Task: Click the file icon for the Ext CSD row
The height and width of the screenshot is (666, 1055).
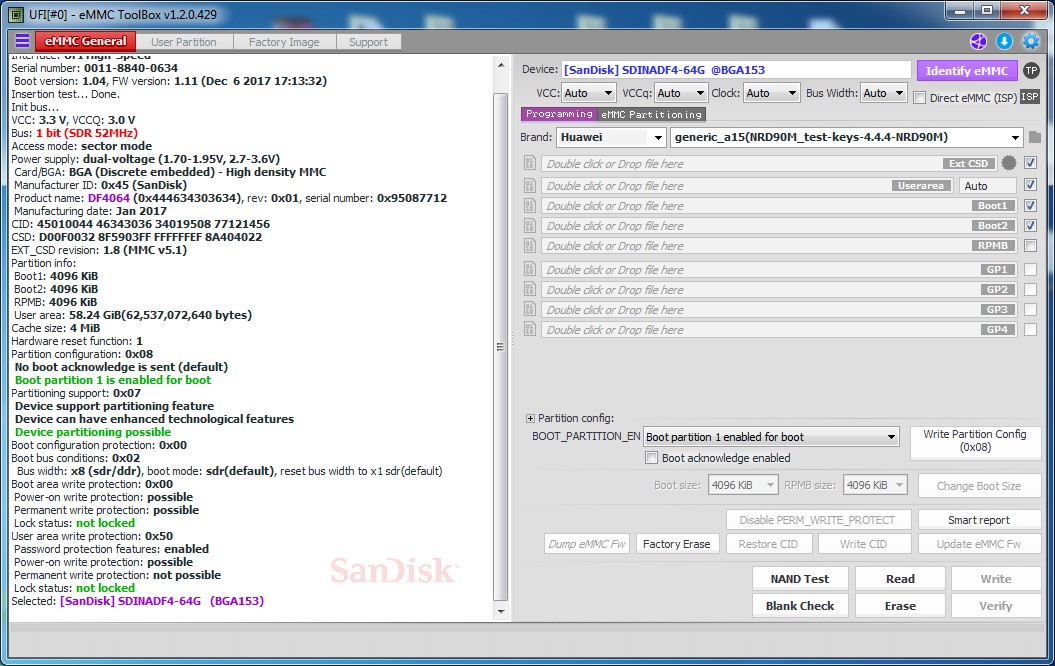Action: 530,163
